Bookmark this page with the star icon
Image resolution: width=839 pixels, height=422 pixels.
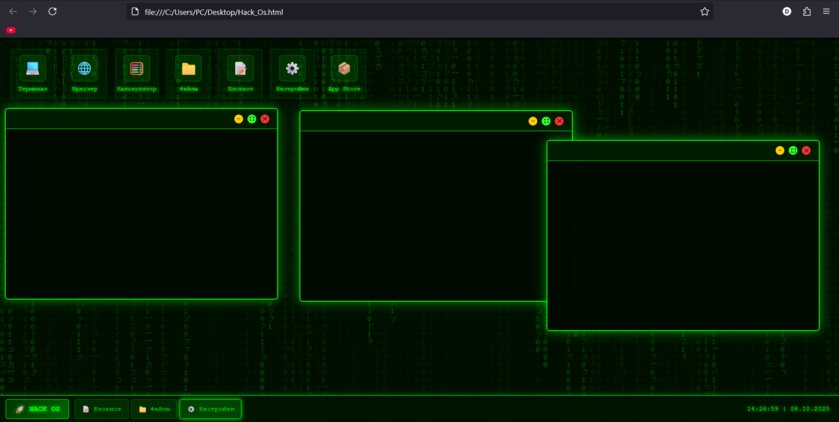tap(704, 11)
